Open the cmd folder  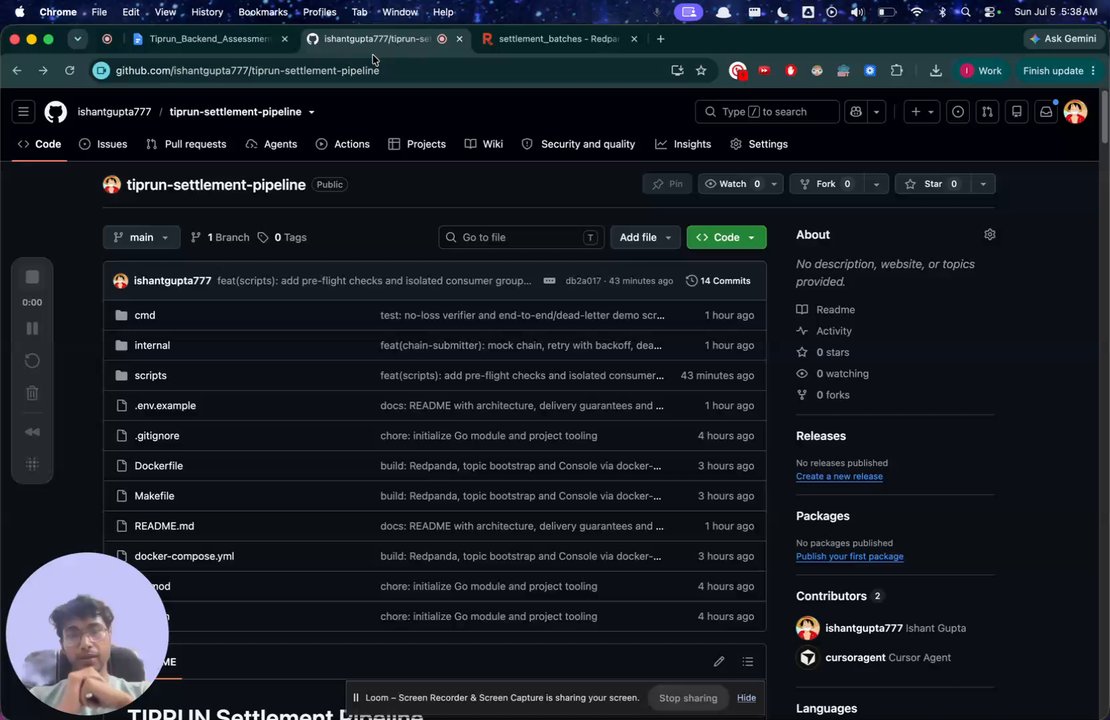144,315
